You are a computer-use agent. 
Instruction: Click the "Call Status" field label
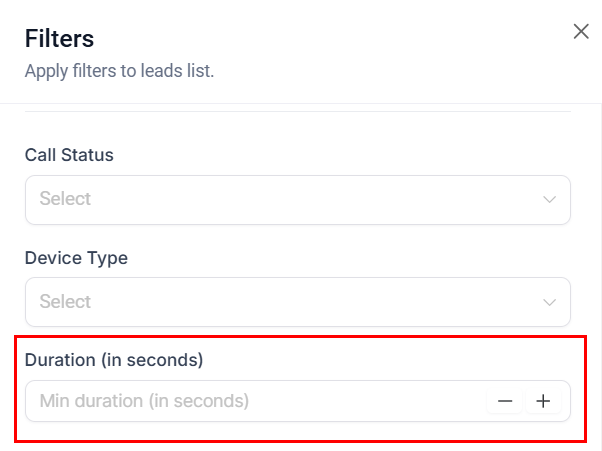[x=69, y=155]
